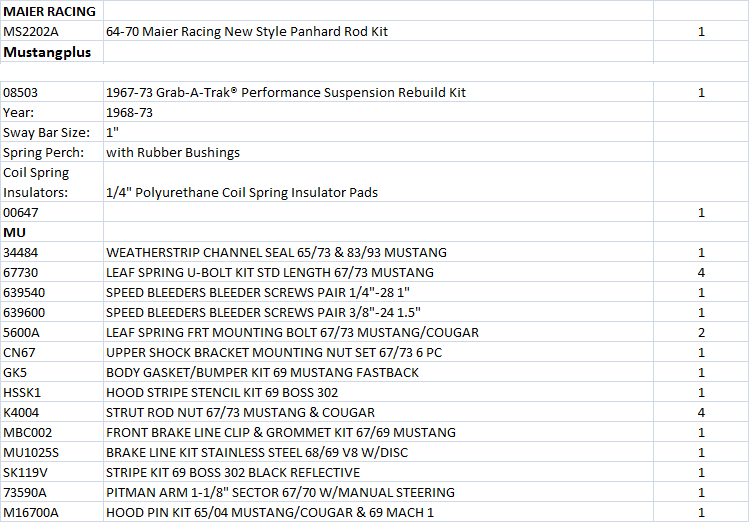Select quantity 1 in 00647 row
Viewport: 749px width, 522px height.
[x=701, y=212]
